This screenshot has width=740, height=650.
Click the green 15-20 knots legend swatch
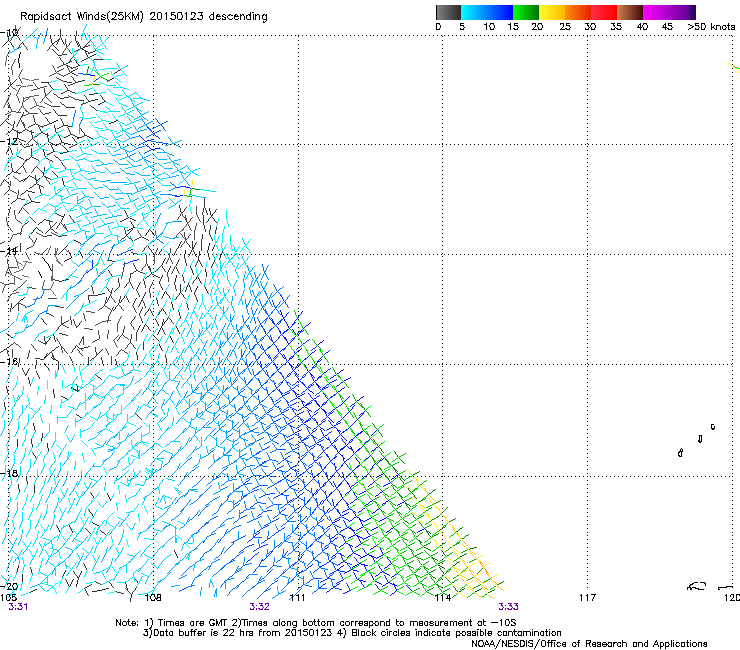[x=526, y=12]
